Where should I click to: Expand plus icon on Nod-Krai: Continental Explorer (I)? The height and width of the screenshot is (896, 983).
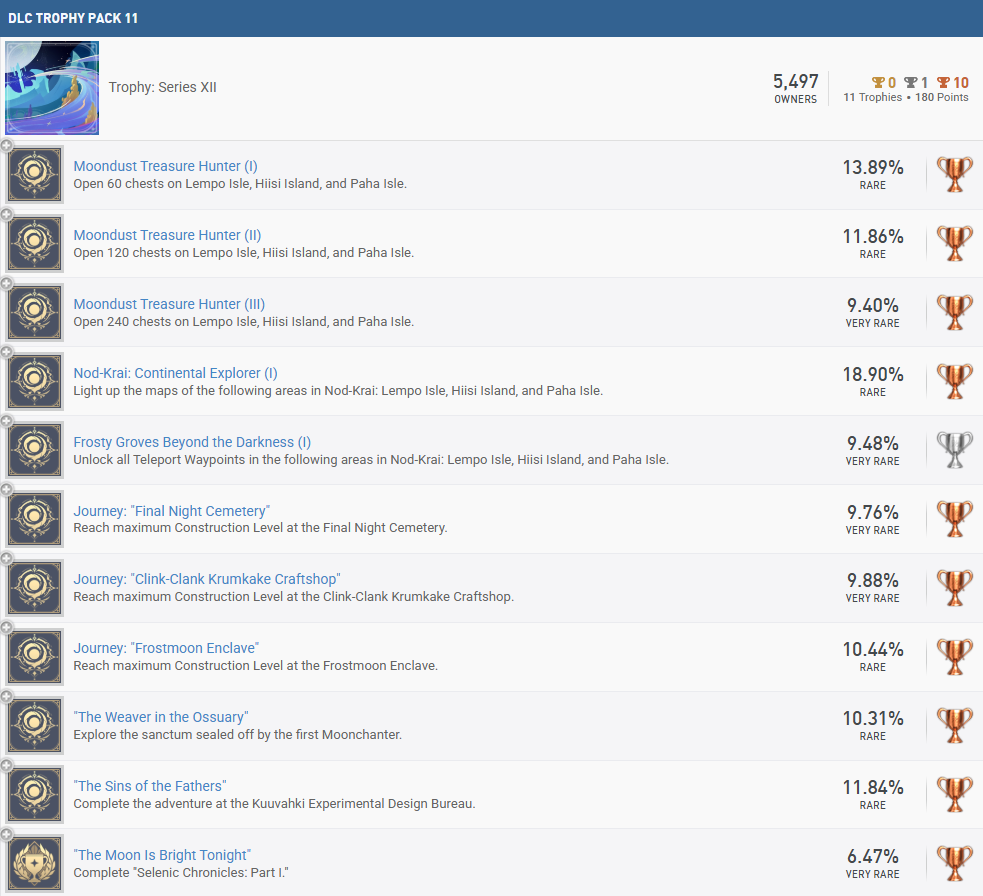[x=6, y=352]
